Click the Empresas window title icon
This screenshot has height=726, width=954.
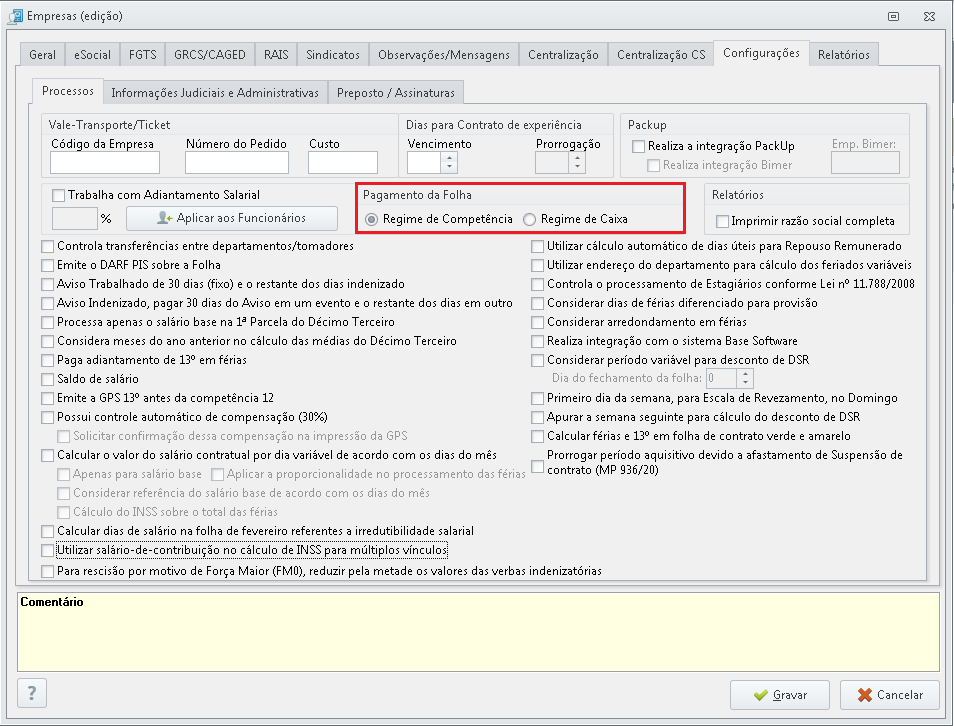(15, 16)
